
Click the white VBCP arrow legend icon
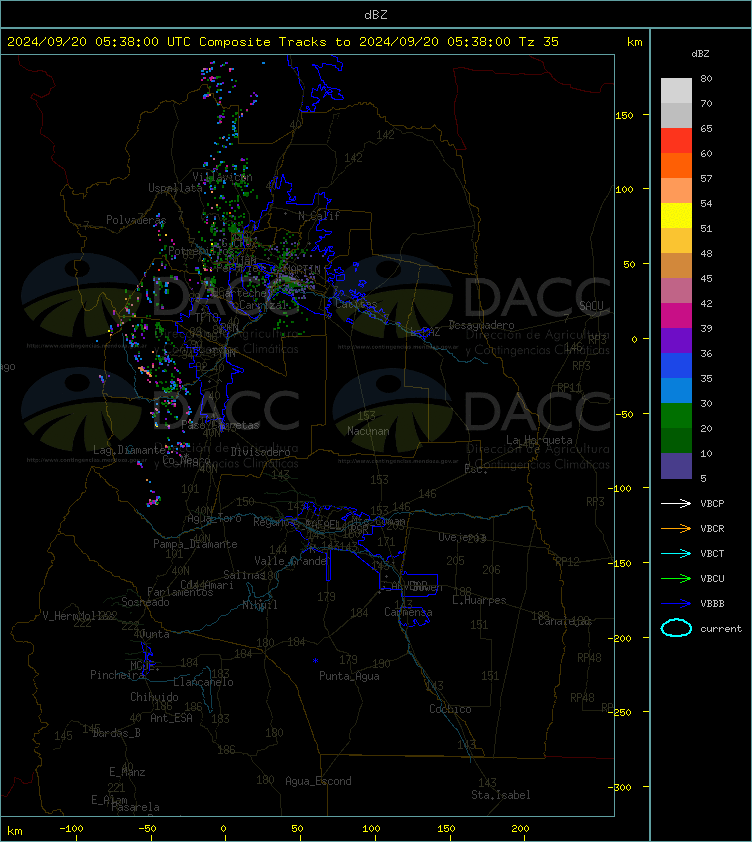click(676, 503)
